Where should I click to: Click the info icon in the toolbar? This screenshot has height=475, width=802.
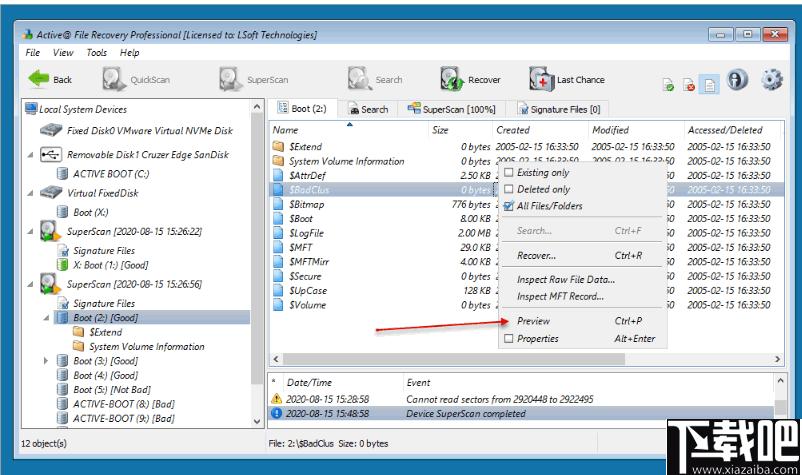click(737, 80)
